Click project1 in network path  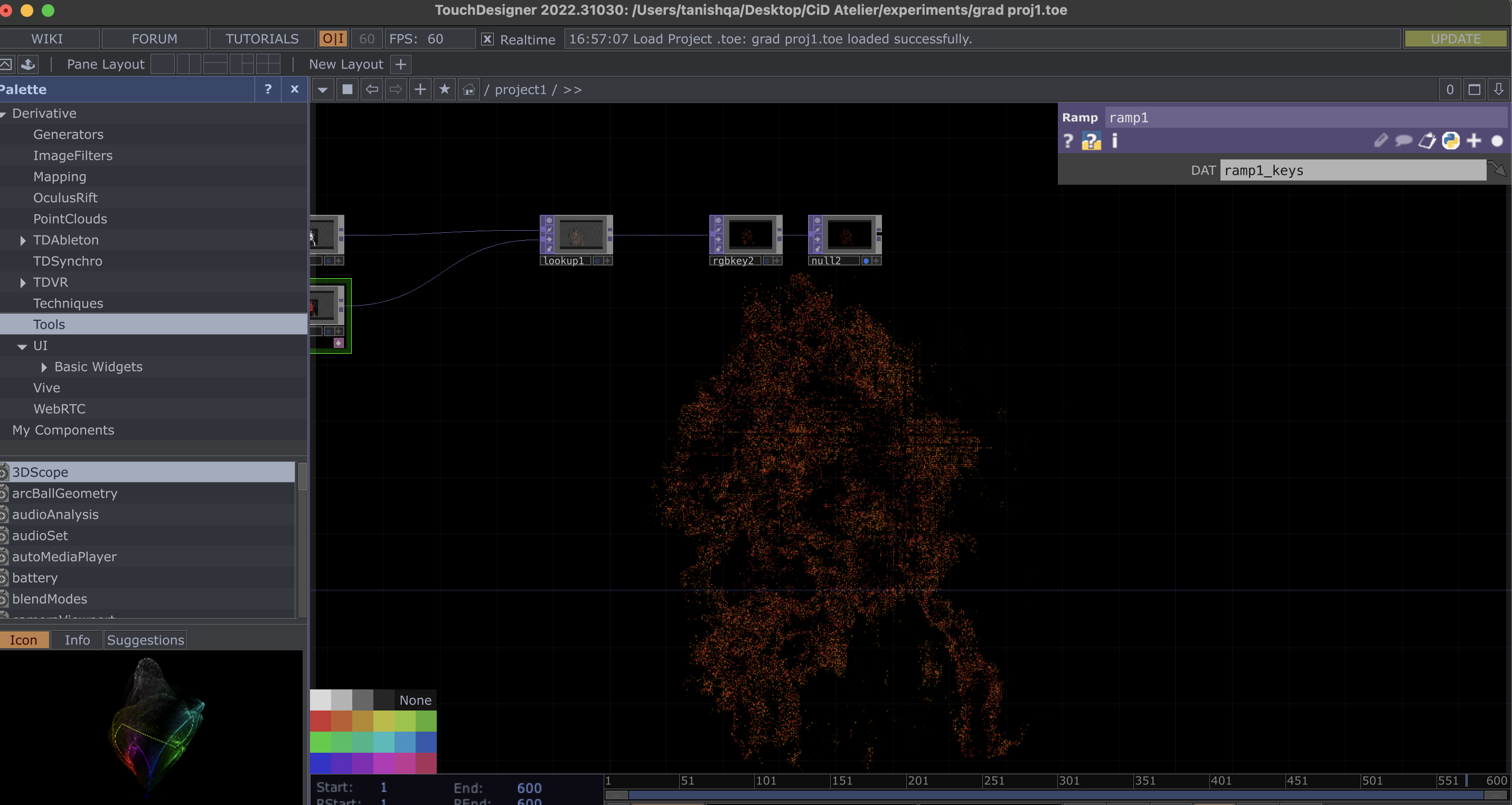click(x=520, y=90)
